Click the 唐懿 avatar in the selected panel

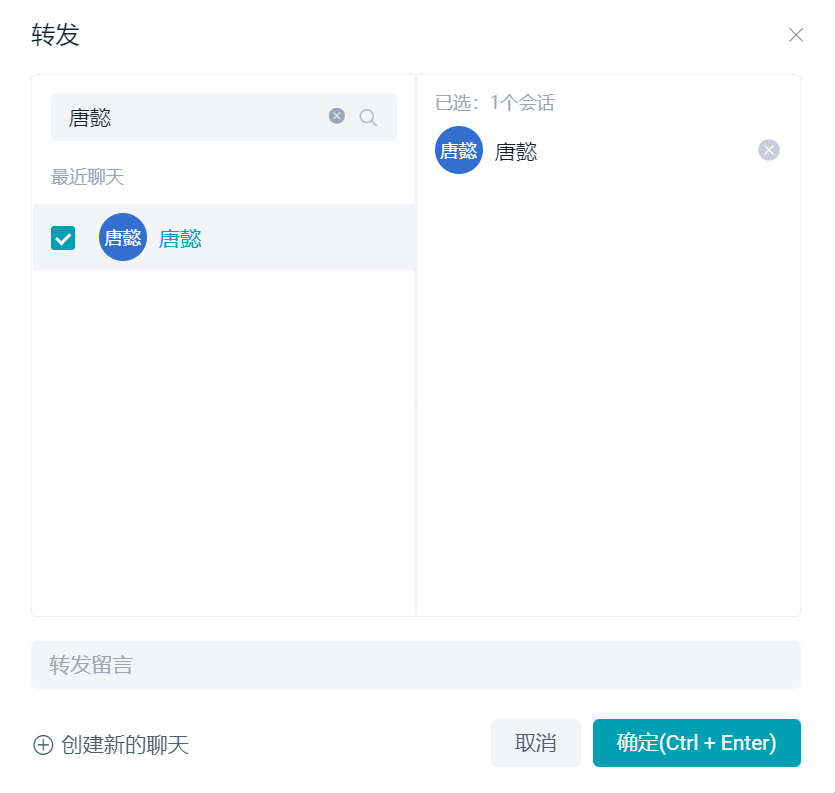[x=459, y=150]
